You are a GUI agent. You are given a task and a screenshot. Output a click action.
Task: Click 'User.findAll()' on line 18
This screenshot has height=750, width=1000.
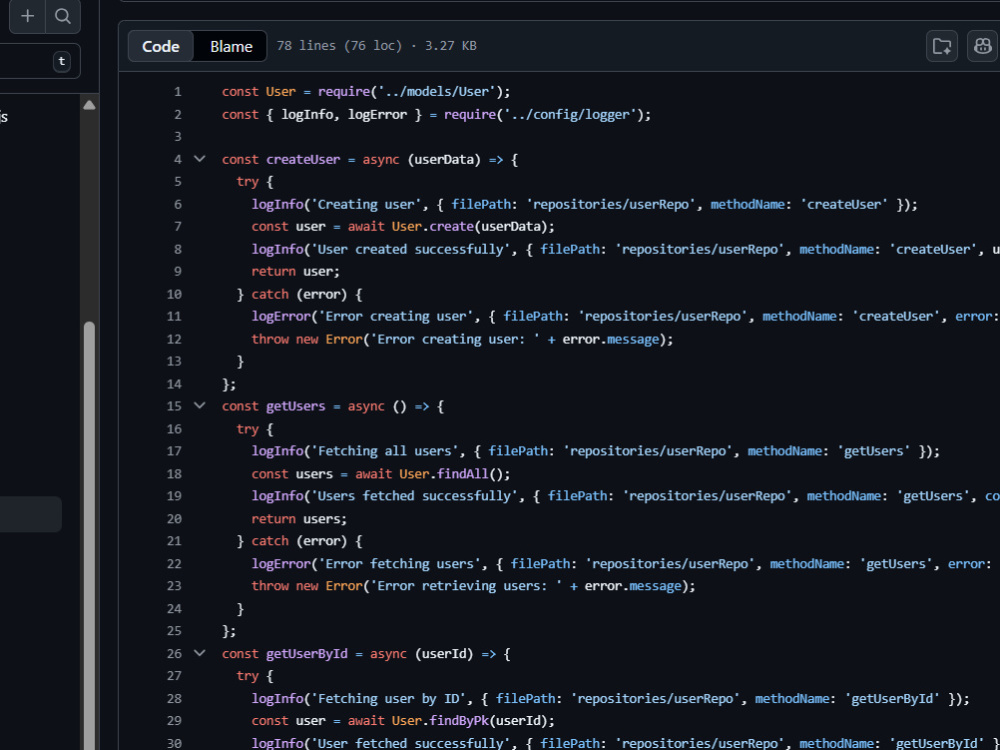[x=451, y=474]
